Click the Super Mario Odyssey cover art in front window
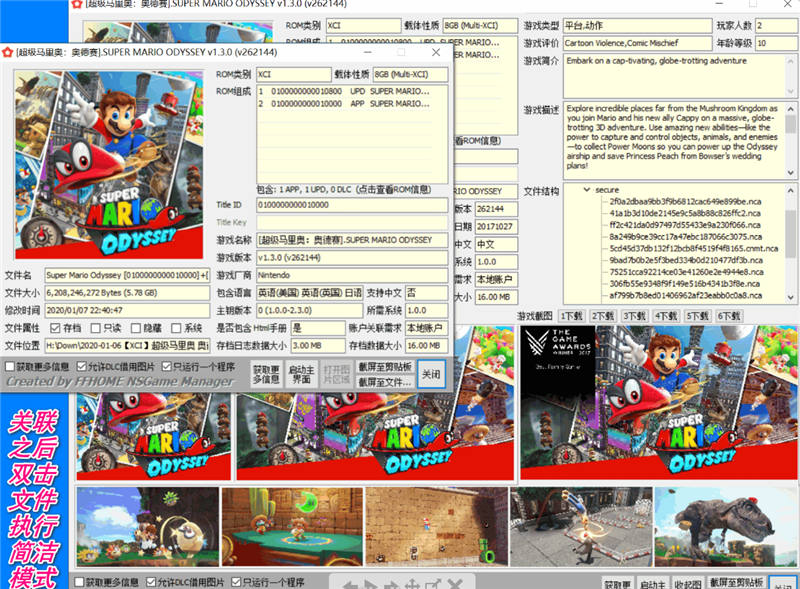 point(109,165)
